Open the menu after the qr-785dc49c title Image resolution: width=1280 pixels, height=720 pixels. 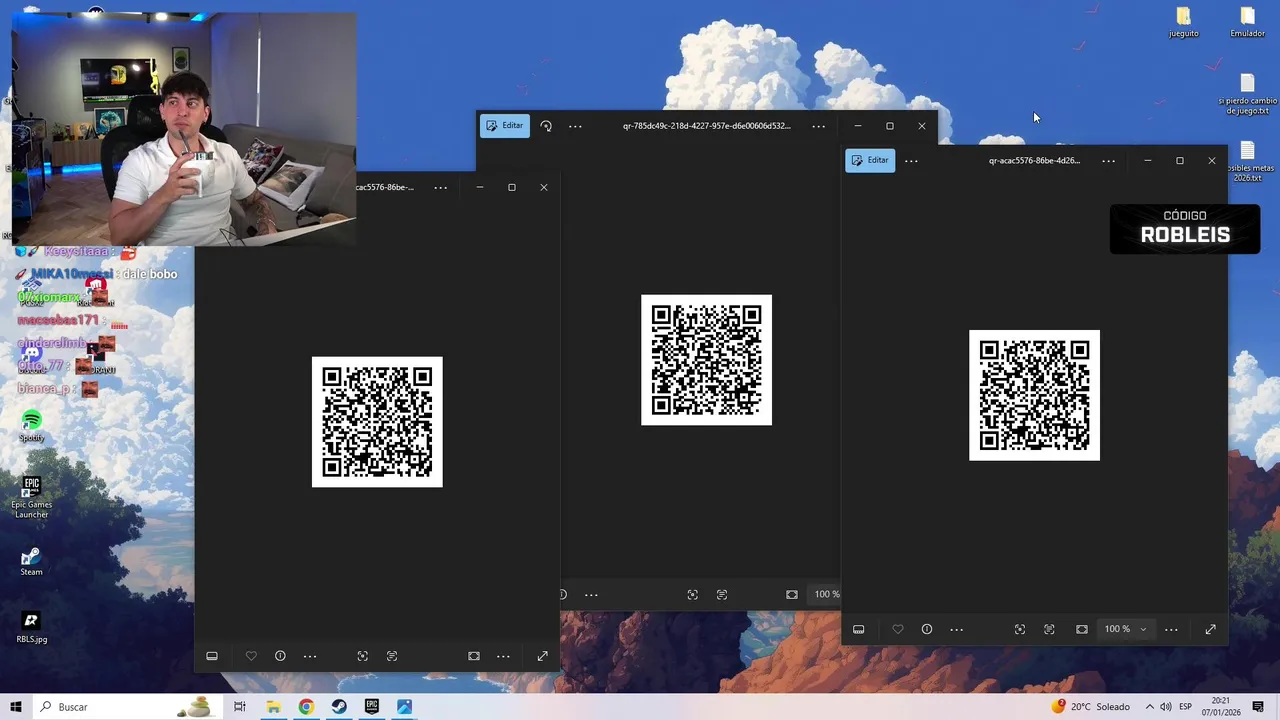tap(818, 126)
